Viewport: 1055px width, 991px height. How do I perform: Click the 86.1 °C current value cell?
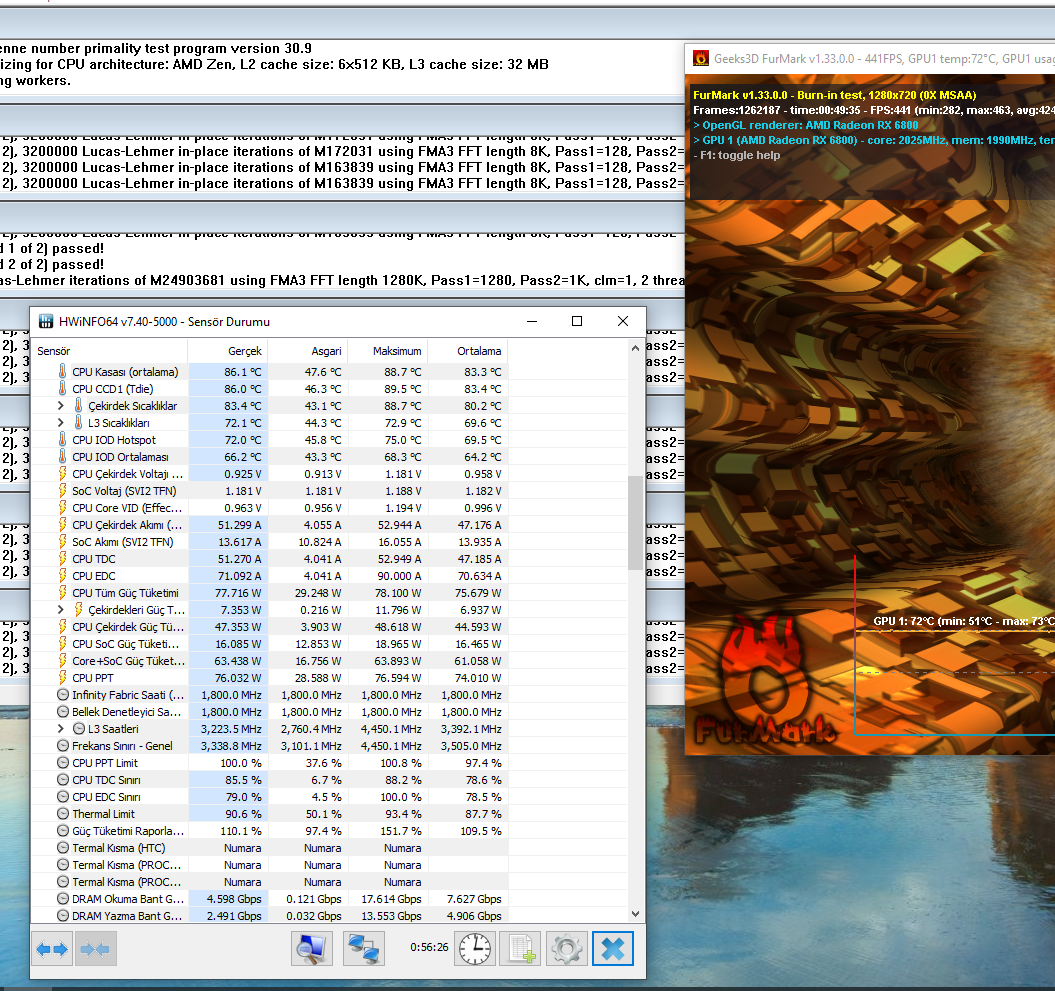click(x=228, y=371)
